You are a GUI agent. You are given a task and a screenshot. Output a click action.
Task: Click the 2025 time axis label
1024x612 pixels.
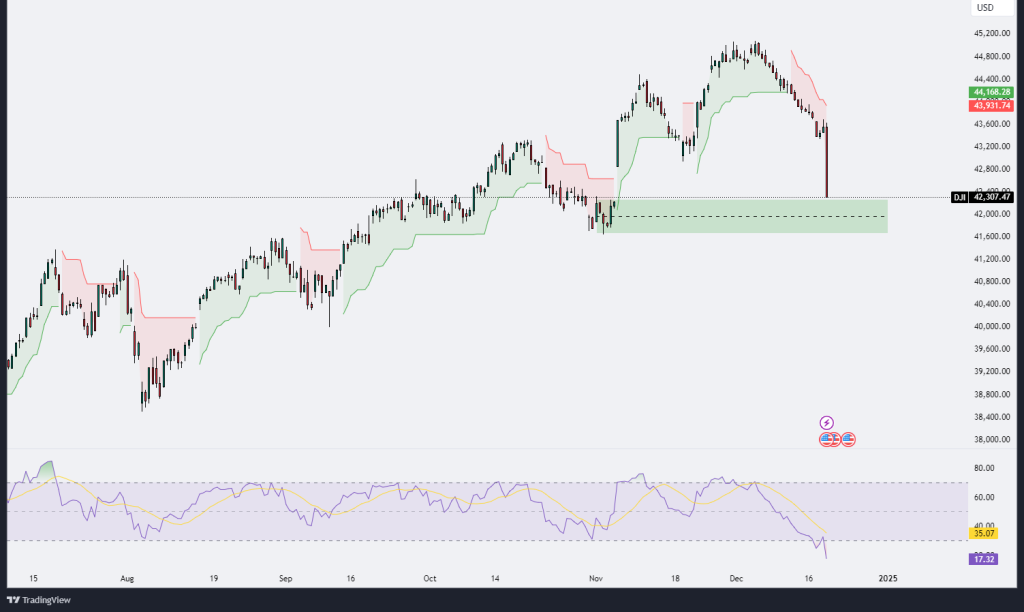888,579
